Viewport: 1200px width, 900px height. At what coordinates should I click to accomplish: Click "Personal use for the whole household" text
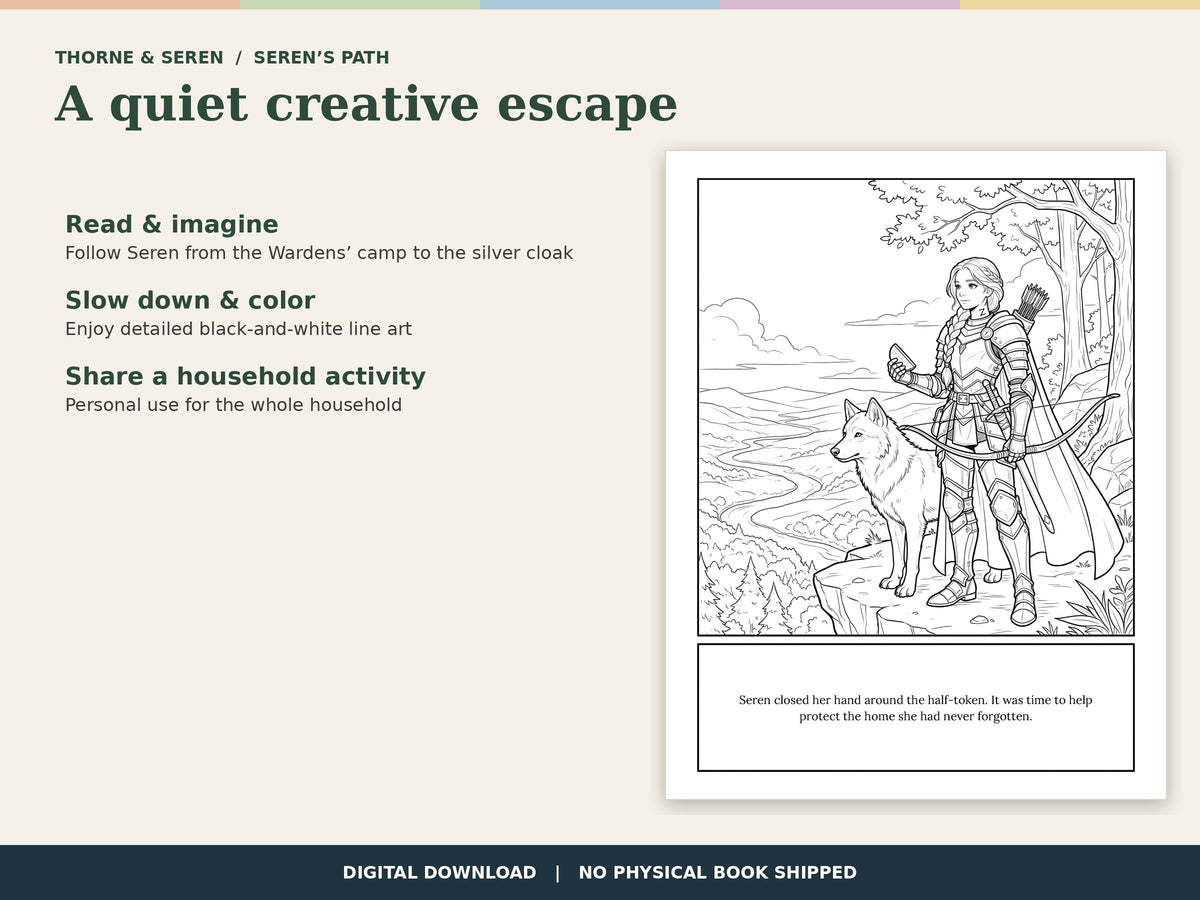point(233,405)
